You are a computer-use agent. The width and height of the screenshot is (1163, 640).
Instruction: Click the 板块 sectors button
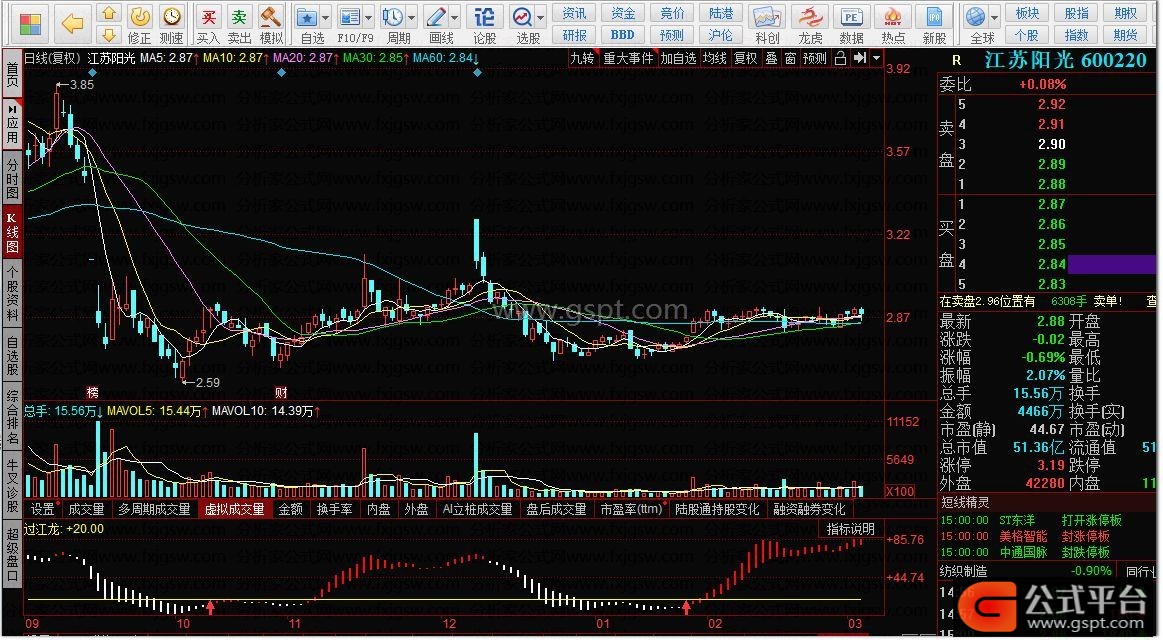pos(1027,13)
